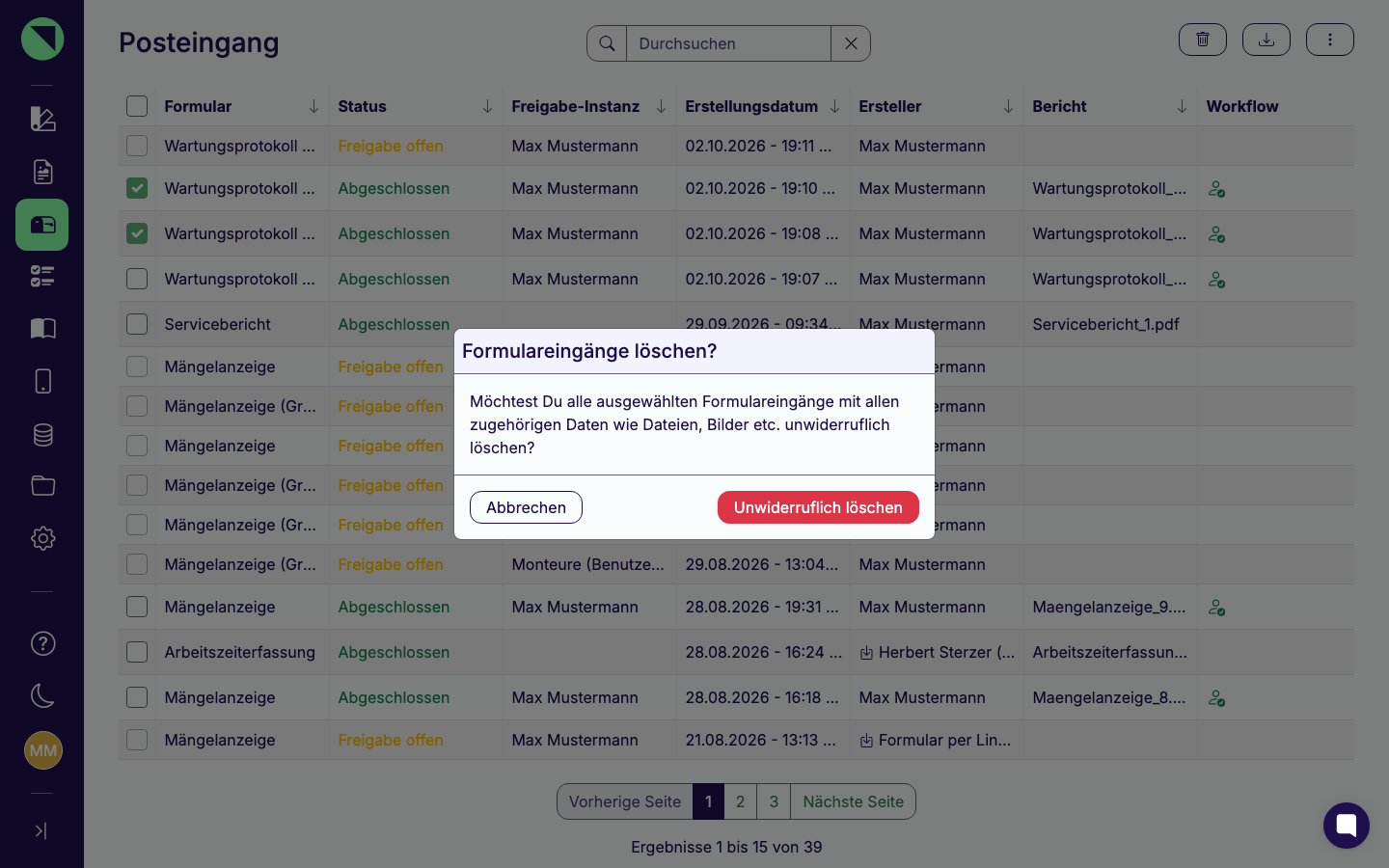Clear the search field with the X

click(x=851, y=43)
